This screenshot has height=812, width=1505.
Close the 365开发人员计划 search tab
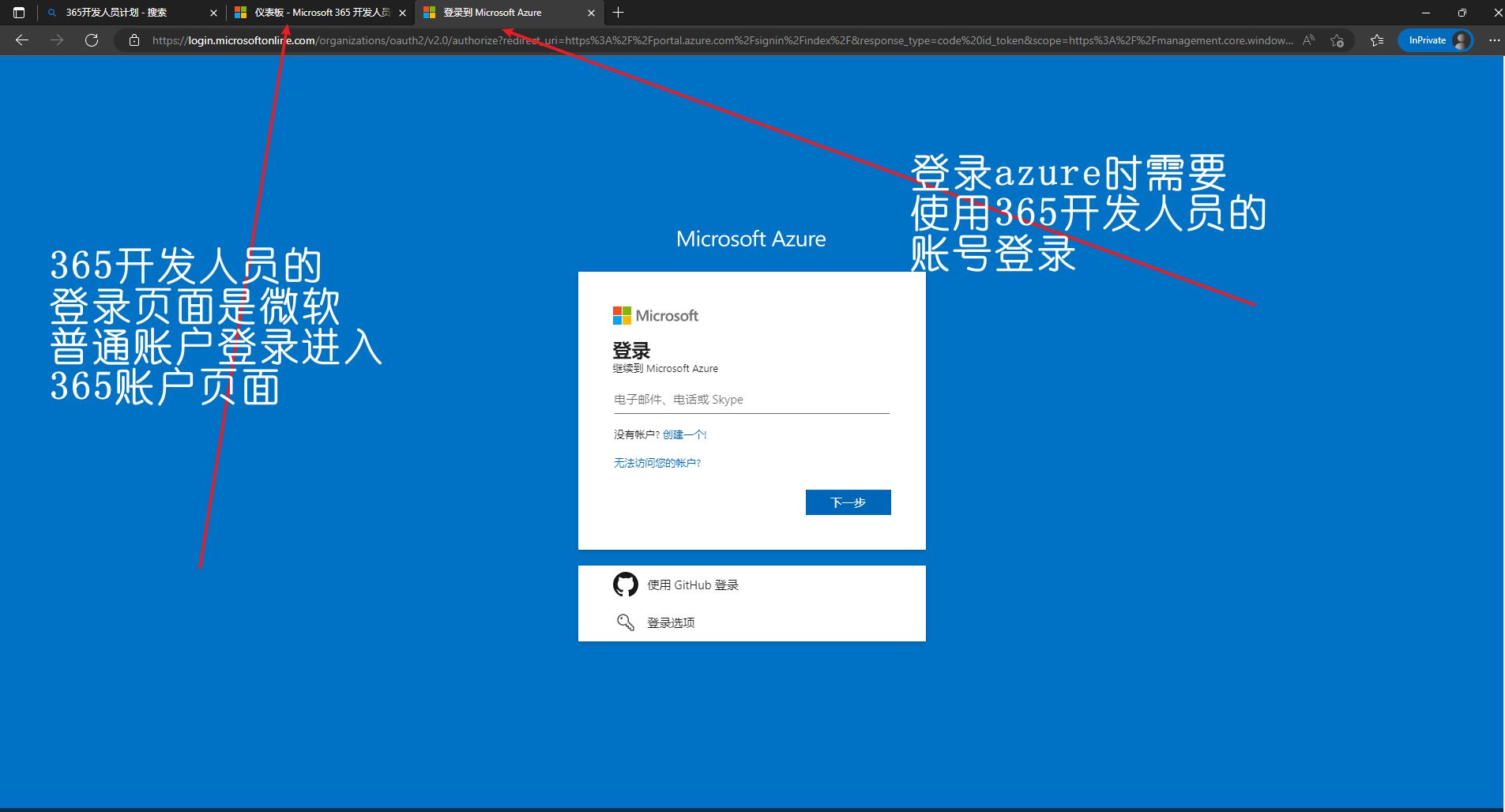point(213,13)
